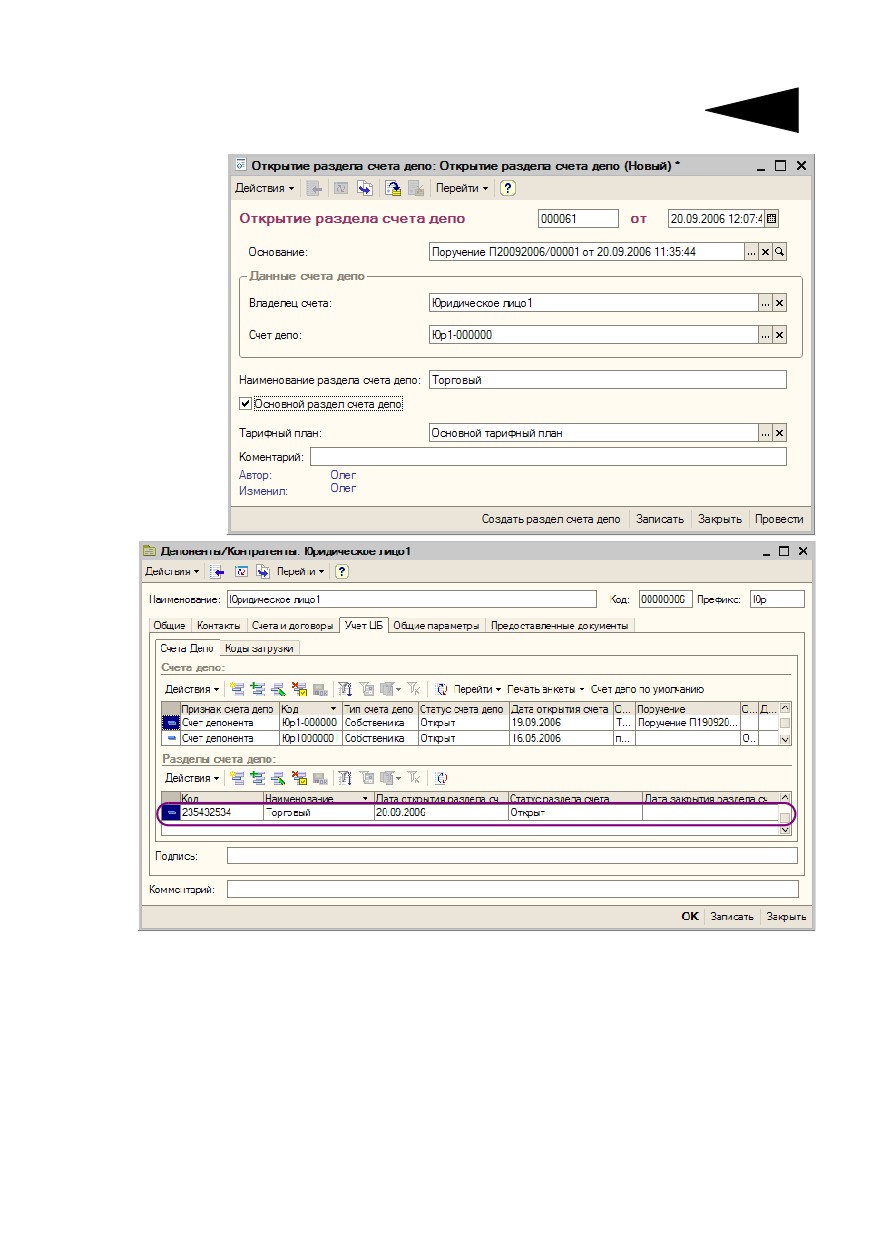Click Закрыть in Открытие раздела window
The width and height of the screenshot is (875, 1239).
click(x=720, y=519)
